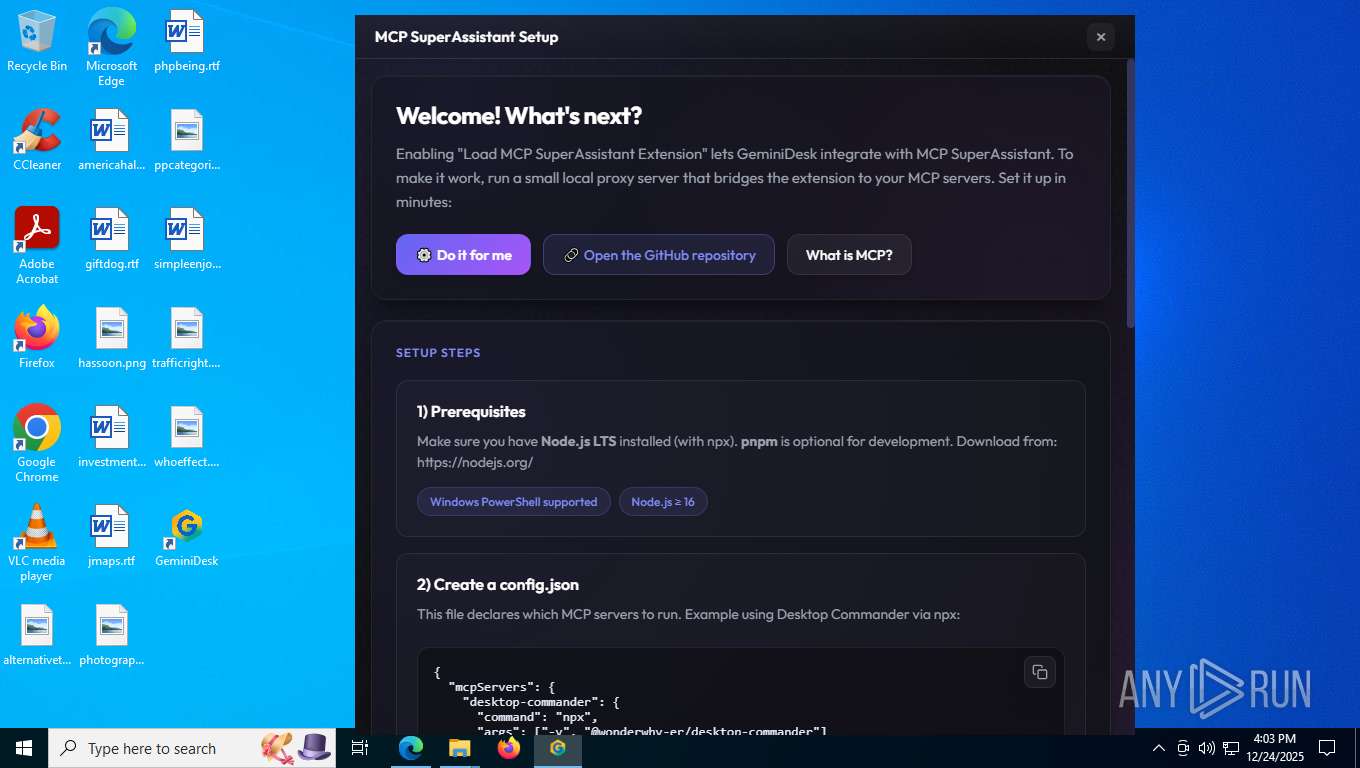Open the Google Chrome desktop shortcut

37,444
